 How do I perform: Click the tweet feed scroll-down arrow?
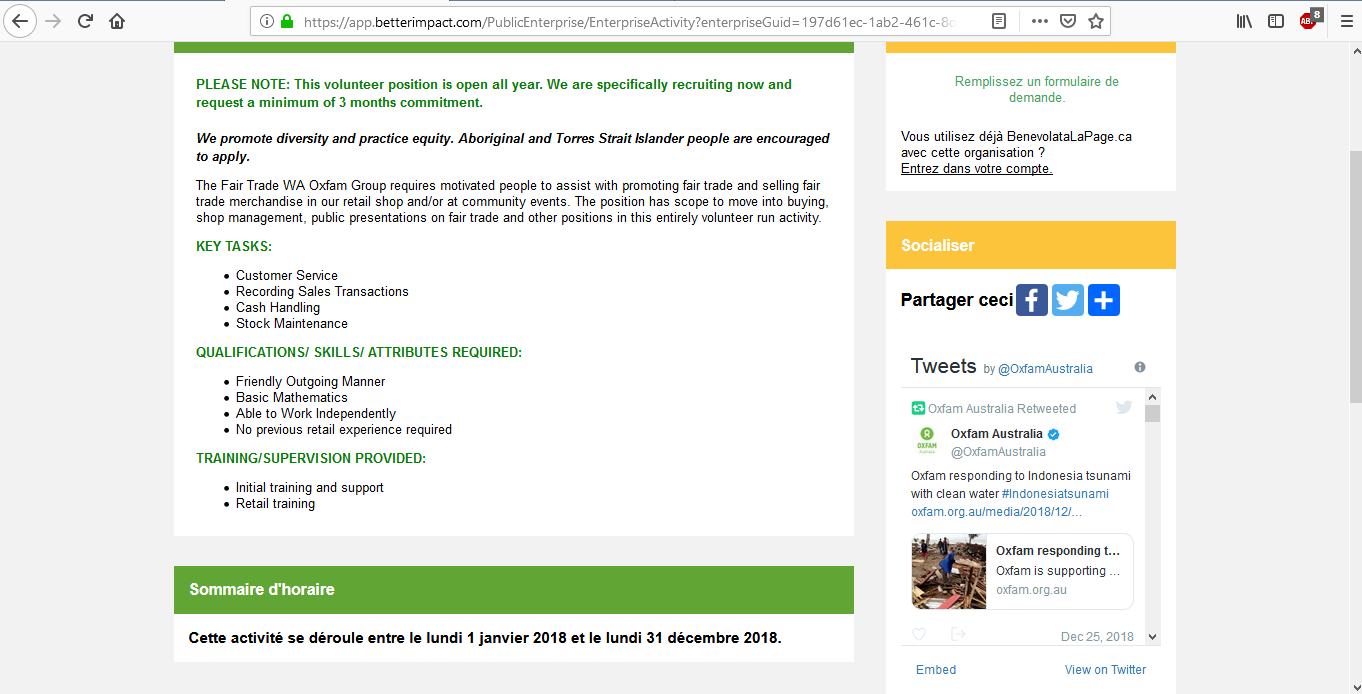tap(1153, 637)
